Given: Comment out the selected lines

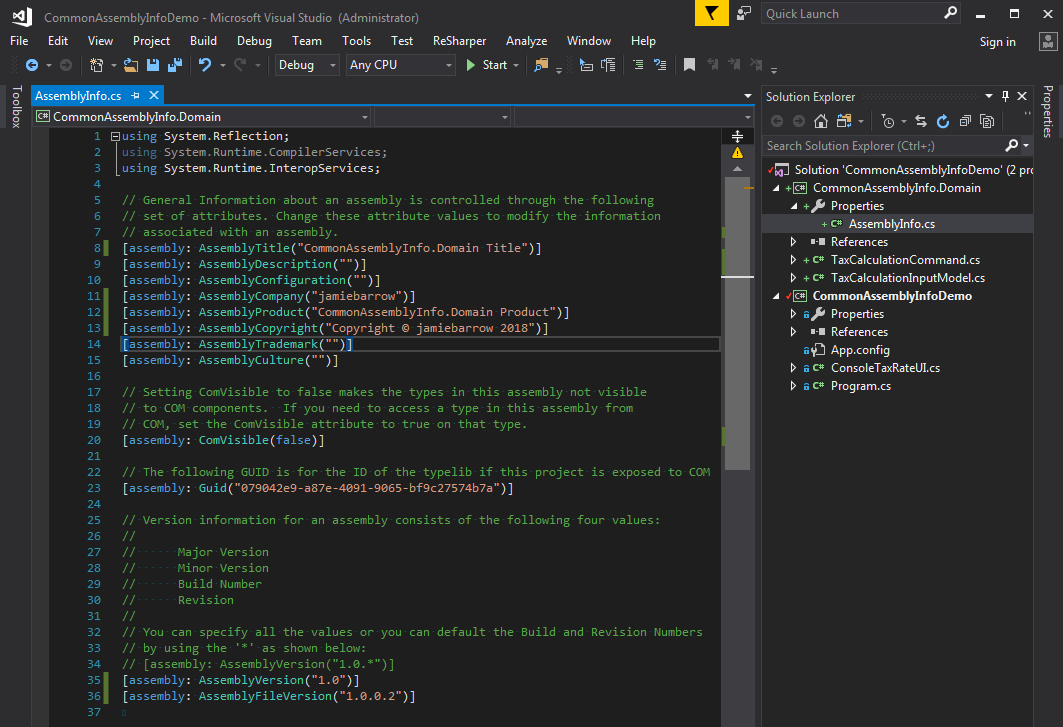Looking at the screenshot, I should pyautogui.click(x=638, y=65).
